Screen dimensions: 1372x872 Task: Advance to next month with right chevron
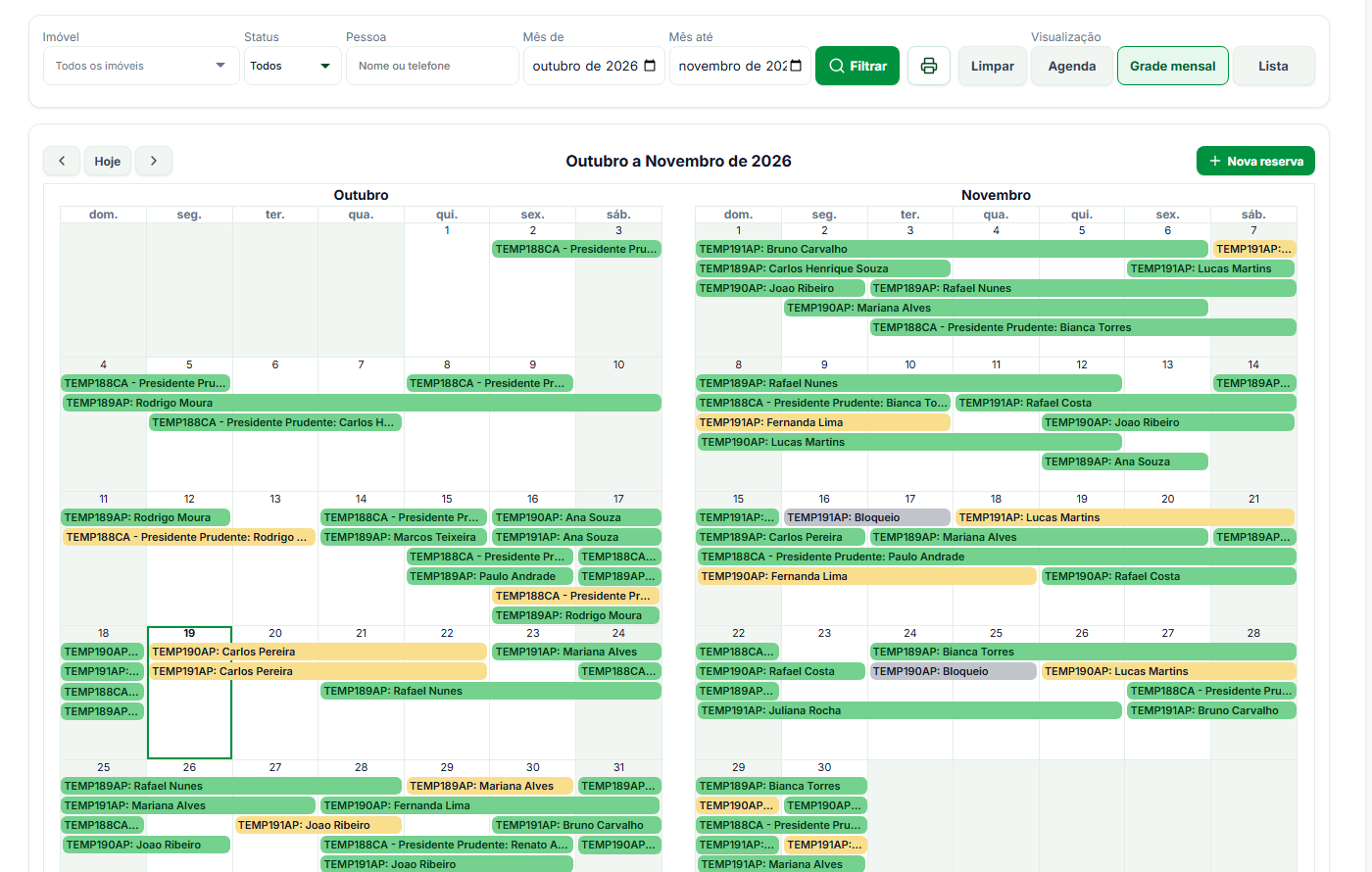pos(154,161)
